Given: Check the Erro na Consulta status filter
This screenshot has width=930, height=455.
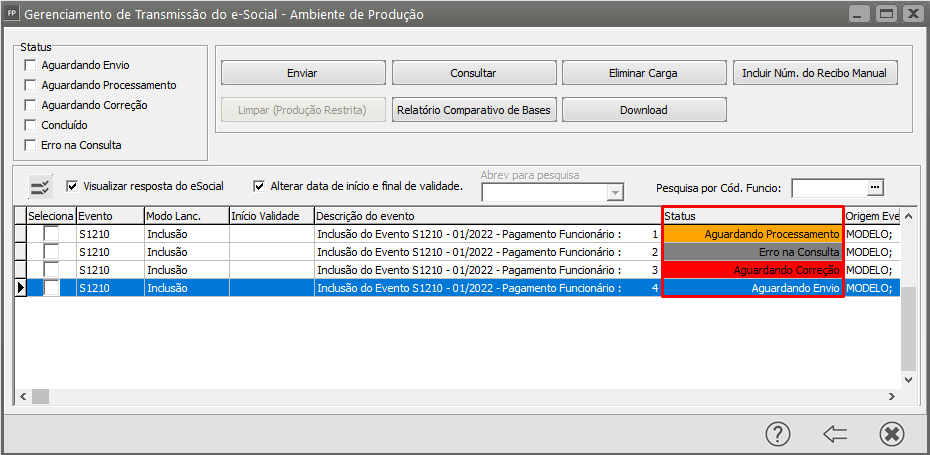Looking at the screenshot, I should click(30, 145).
